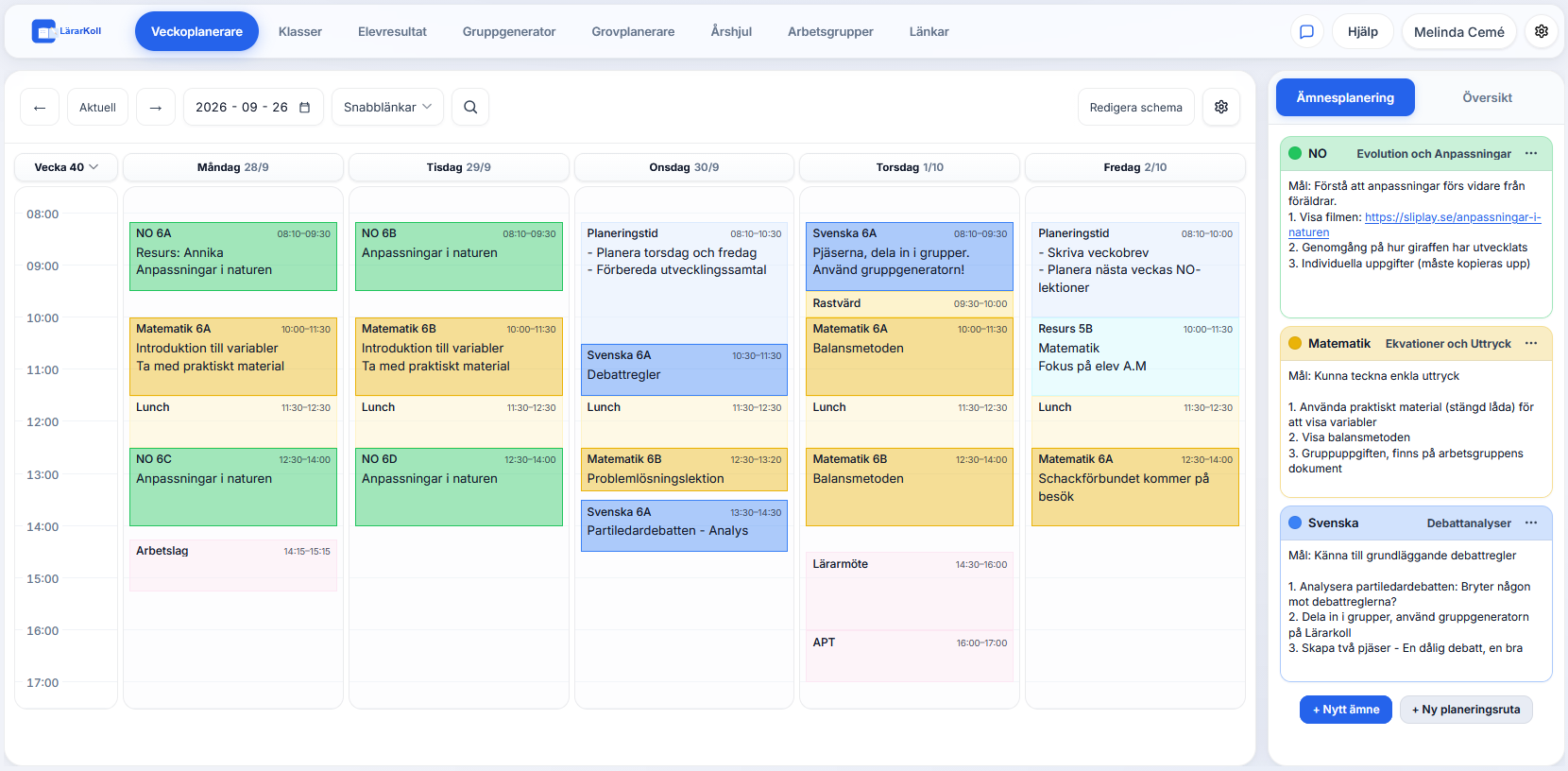The height and width of the screenshot is (771, 1568).
Task: Go to previous week with left arrow
Action: [x=40, y=108]
